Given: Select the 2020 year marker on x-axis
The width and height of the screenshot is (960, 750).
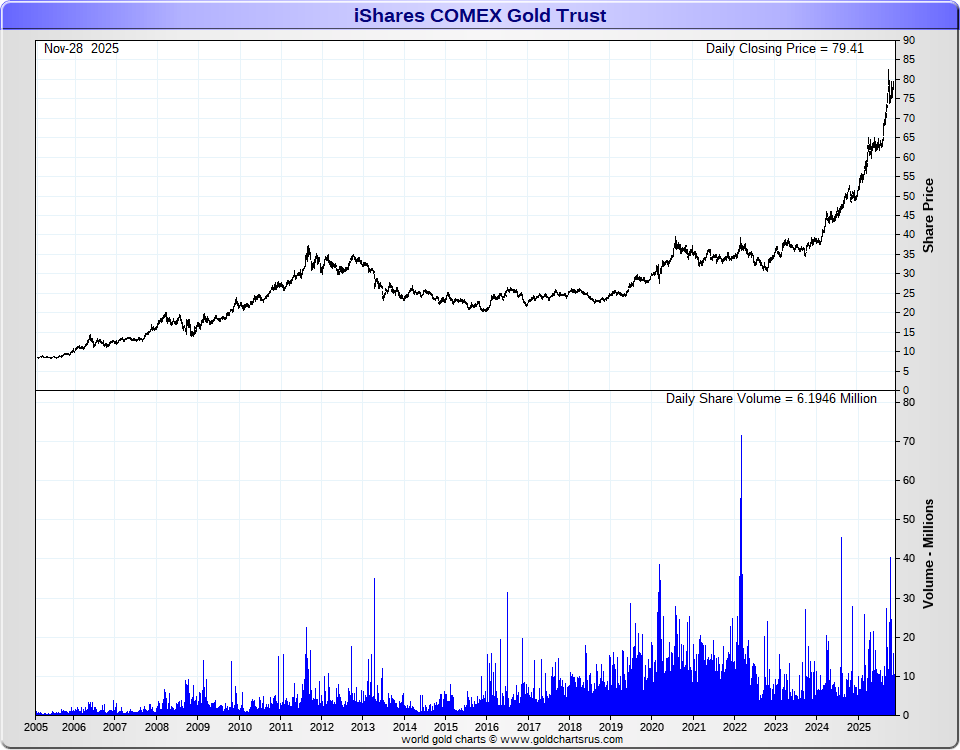Looking at the screenshot, I should tap(651, 726).
